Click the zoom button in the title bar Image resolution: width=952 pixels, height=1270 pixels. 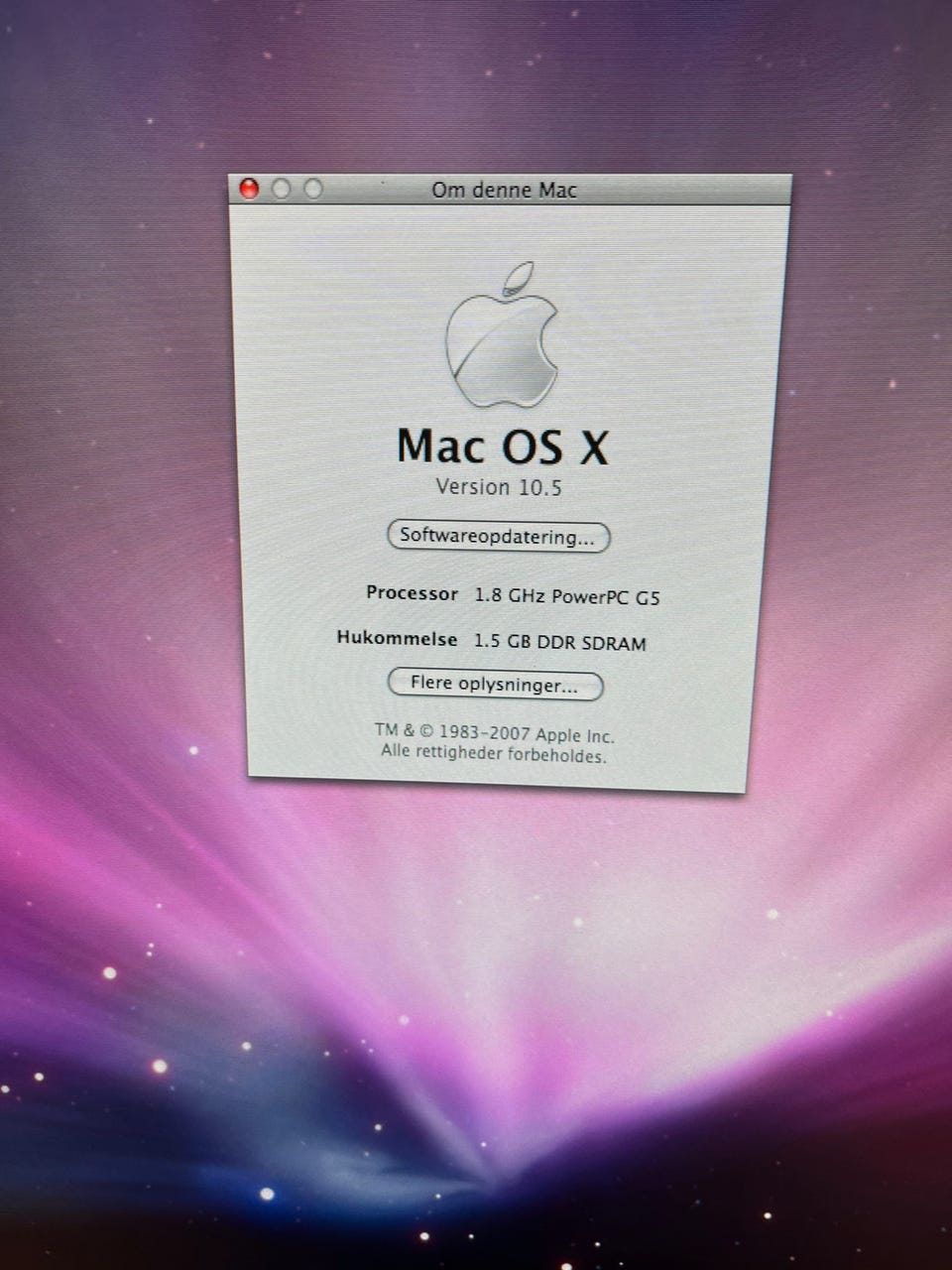tap(313, 189)
